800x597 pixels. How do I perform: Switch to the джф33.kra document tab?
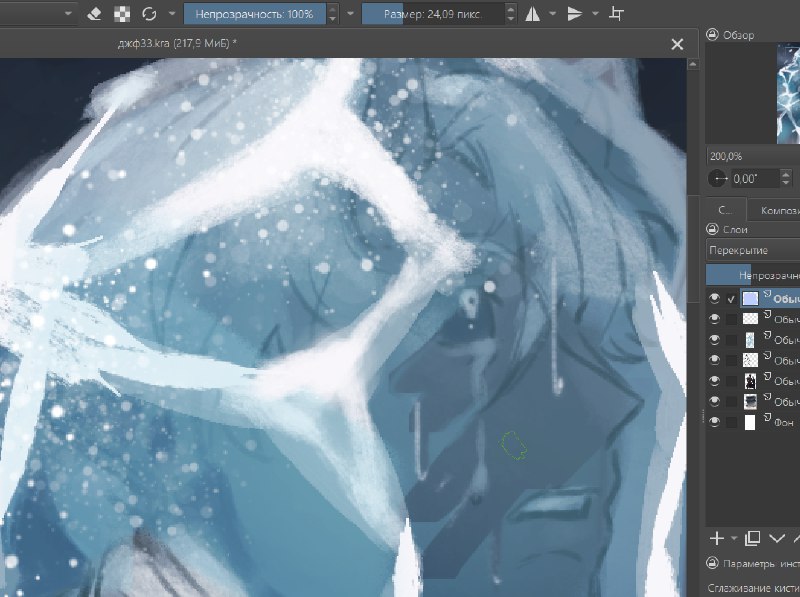pyautogui.click(x=177, y=44)
